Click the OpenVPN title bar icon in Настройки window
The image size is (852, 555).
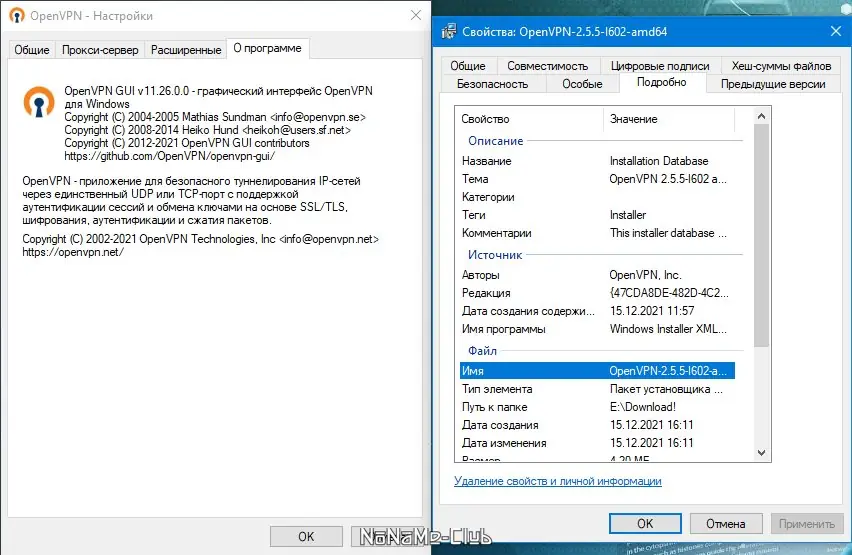tap(17, 16)
